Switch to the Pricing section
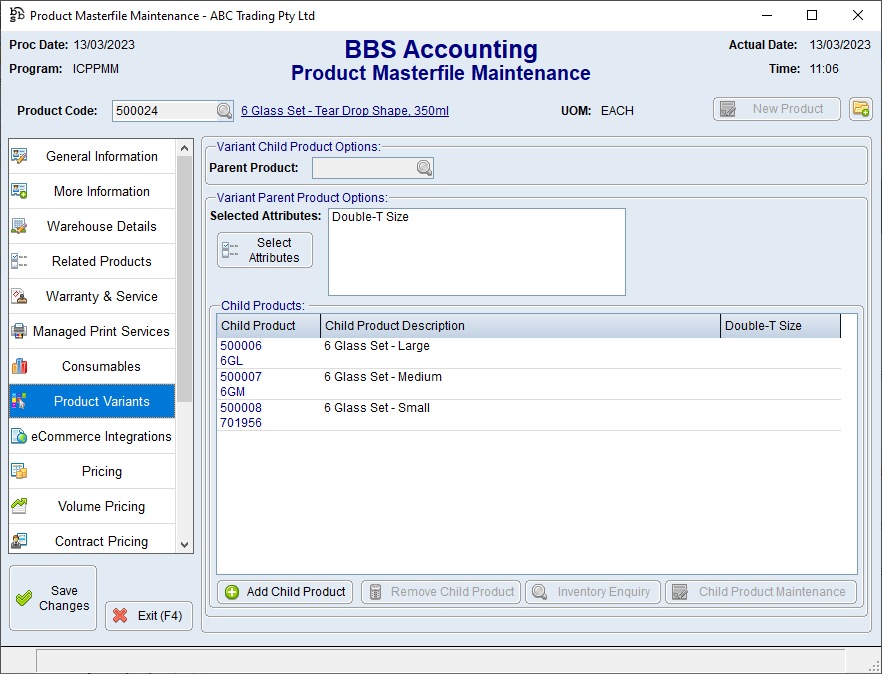Screen dimensions: 882x674 [x=101, y=471]
